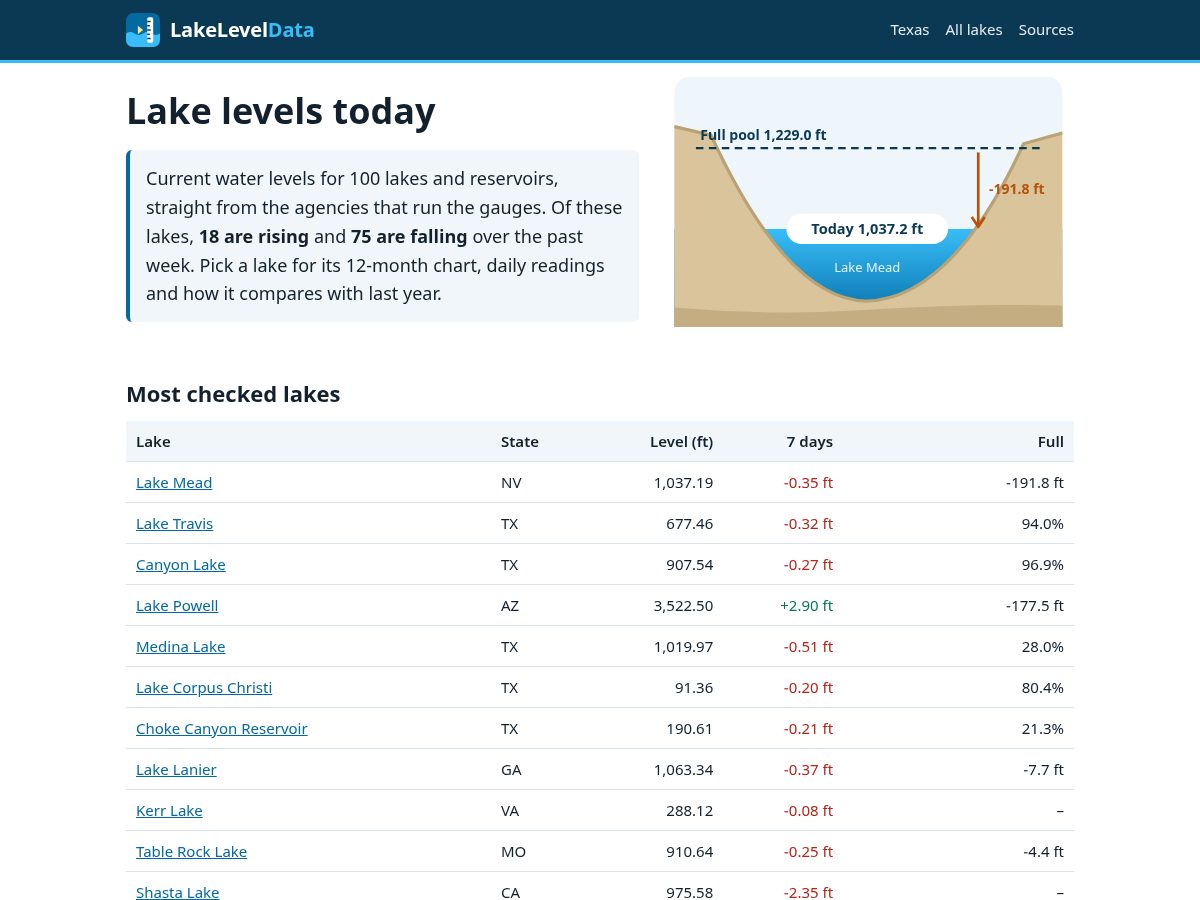Open the Sources nav item
1200x900 pixels.
coord(1046,30)
